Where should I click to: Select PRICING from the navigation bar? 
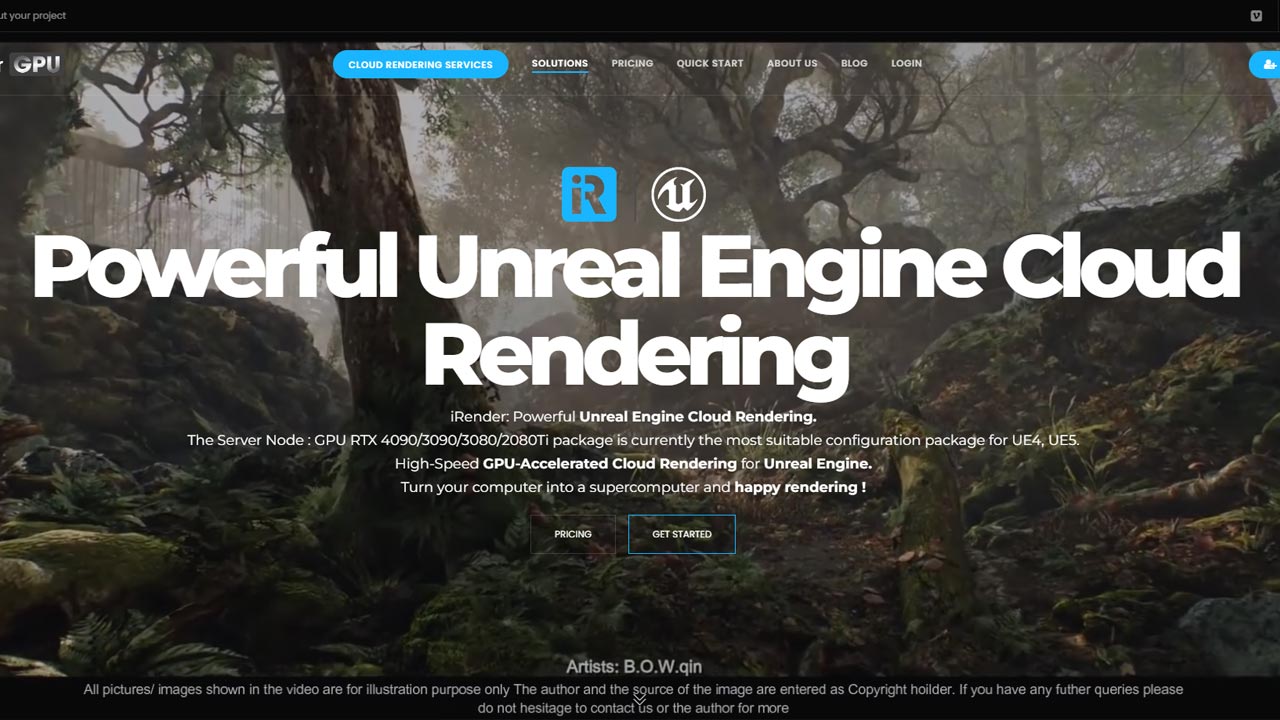point(632,63)
